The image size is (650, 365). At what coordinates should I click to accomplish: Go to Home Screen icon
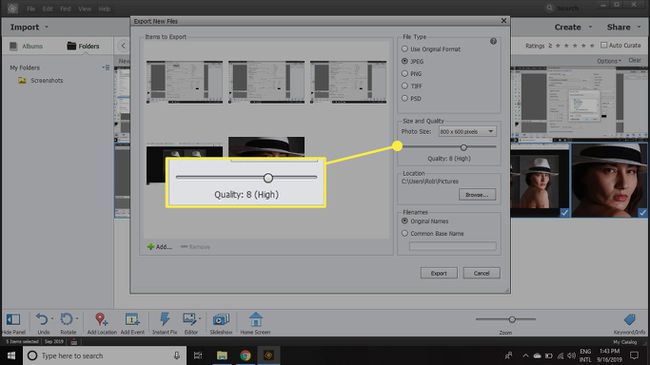(255, 319)
